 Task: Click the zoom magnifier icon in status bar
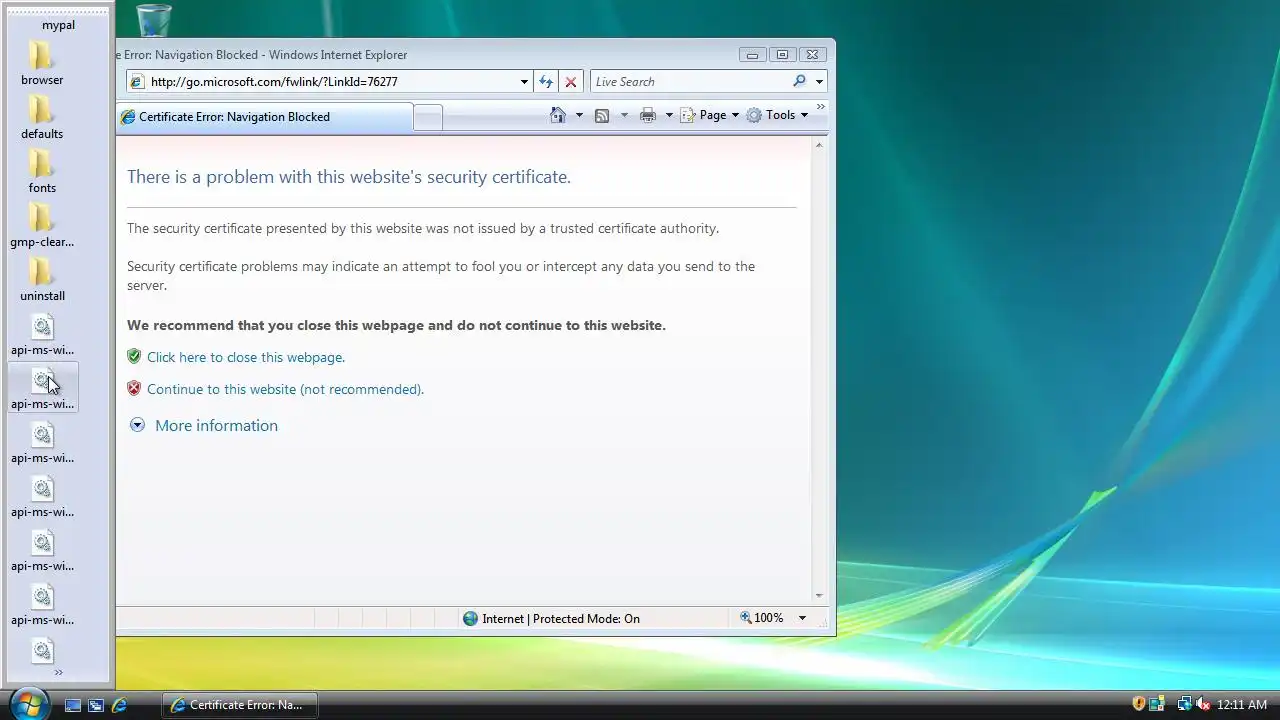(745, 618)
